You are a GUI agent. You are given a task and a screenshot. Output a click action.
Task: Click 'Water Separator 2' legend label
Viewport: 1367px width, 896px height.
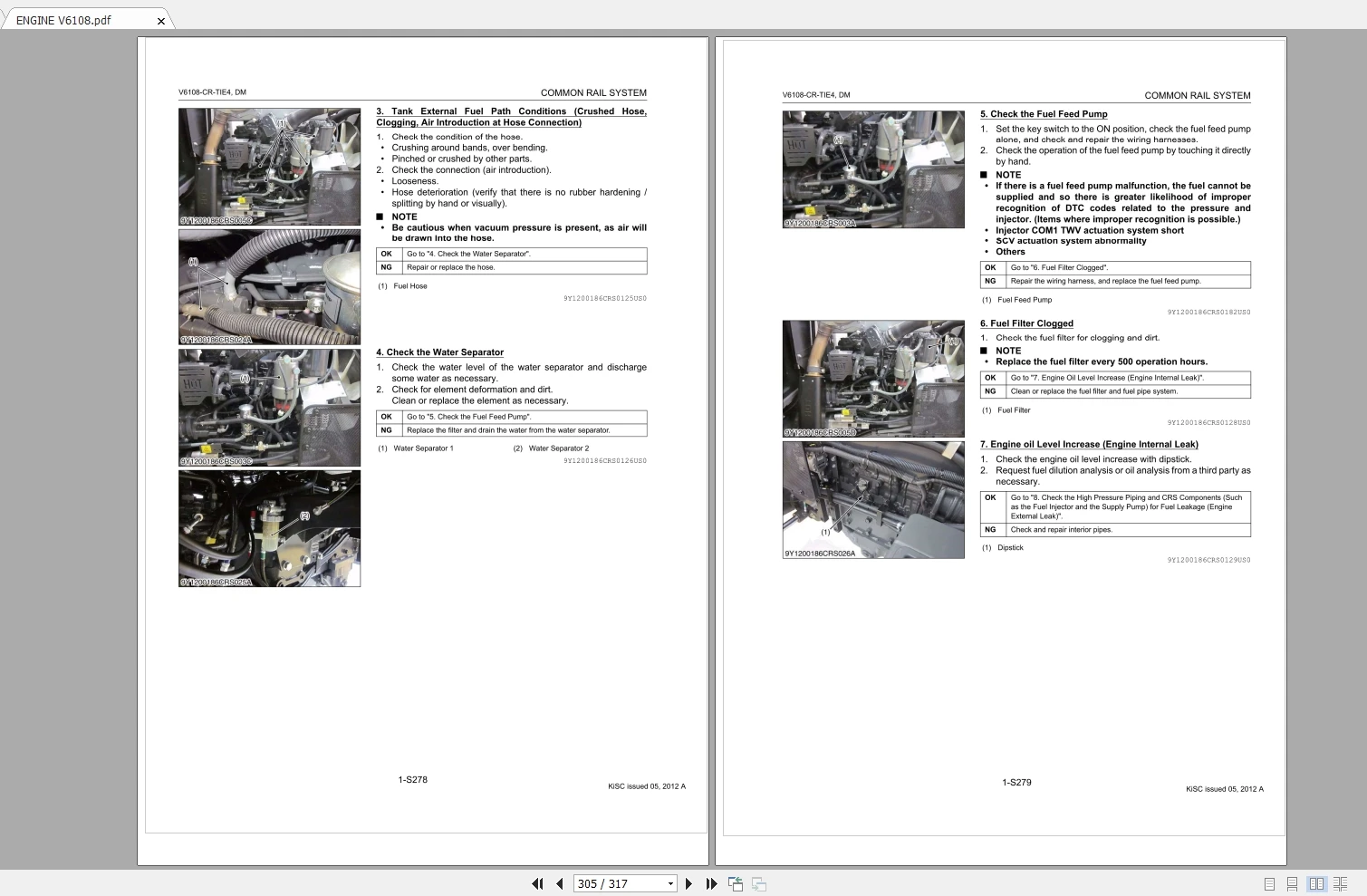click(x=558, y=448)
